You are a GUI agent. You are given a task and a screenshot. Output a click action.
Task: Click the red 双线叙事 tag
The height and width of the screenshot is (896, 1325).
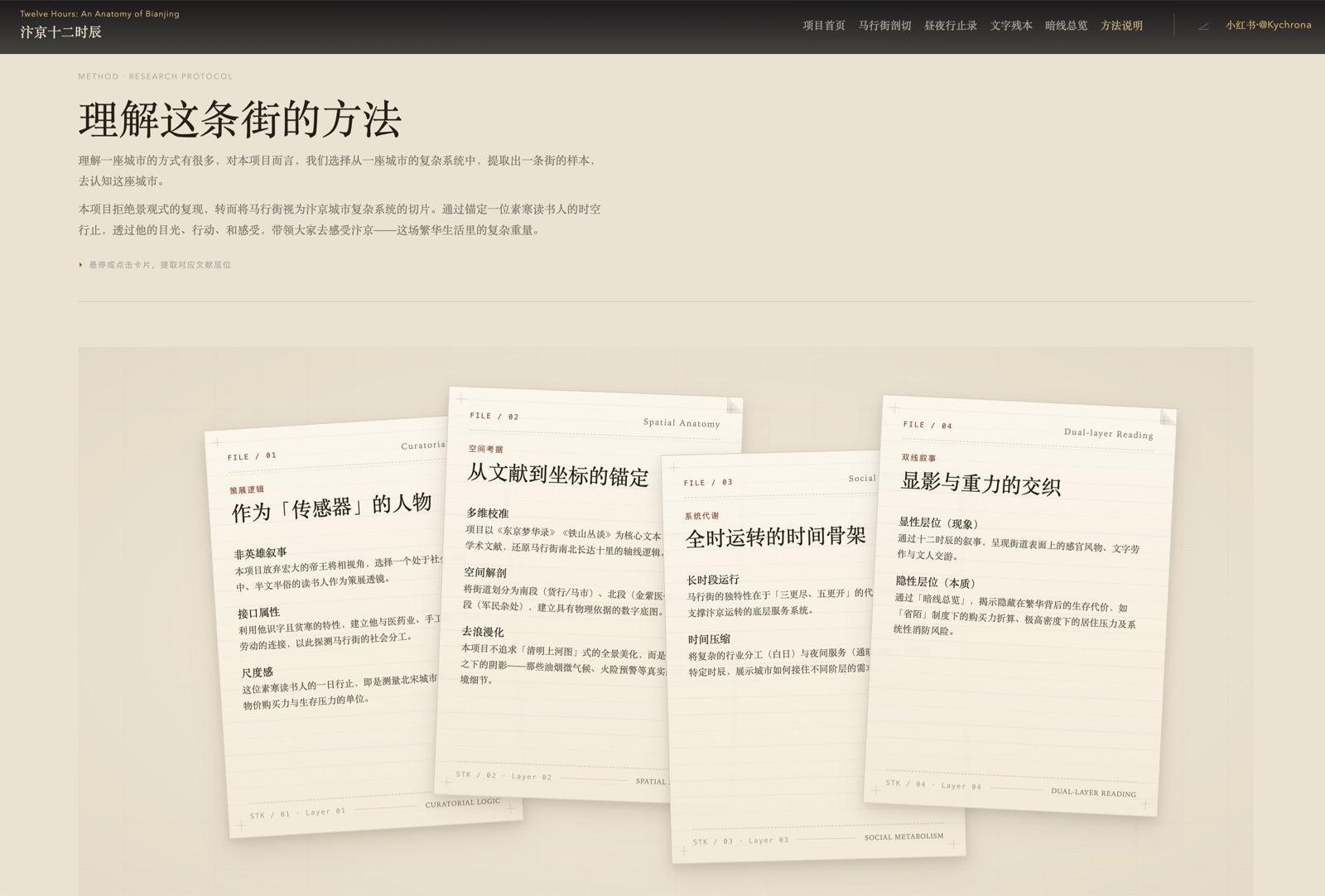click(x=919, y=458)
